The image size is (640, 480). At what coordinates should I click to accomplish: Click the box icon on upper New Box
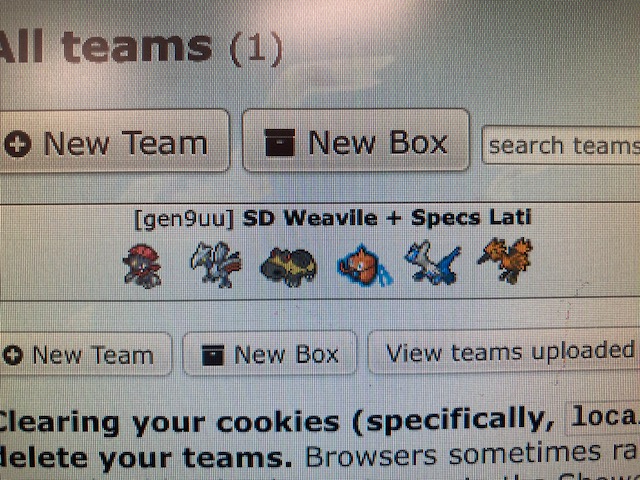[x=280, y=142]
